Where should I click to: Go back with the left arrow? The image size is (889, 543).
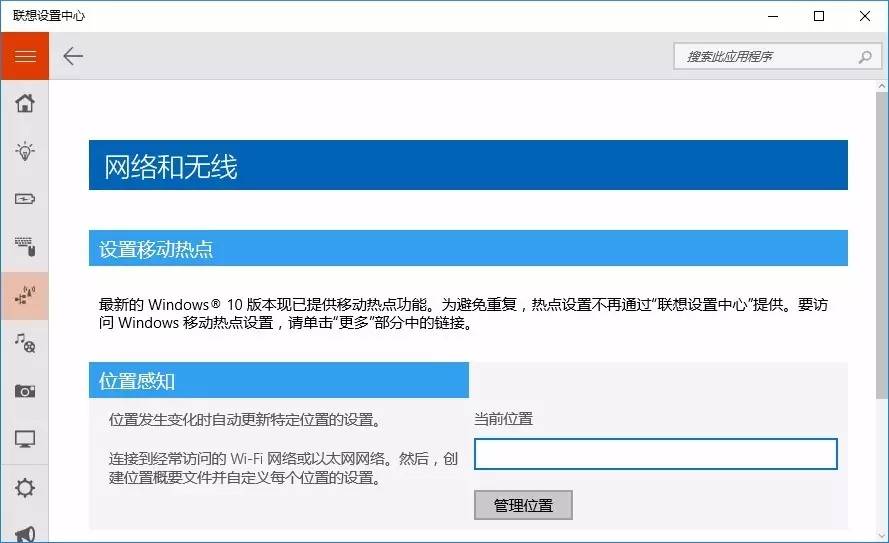coord(73,56)
